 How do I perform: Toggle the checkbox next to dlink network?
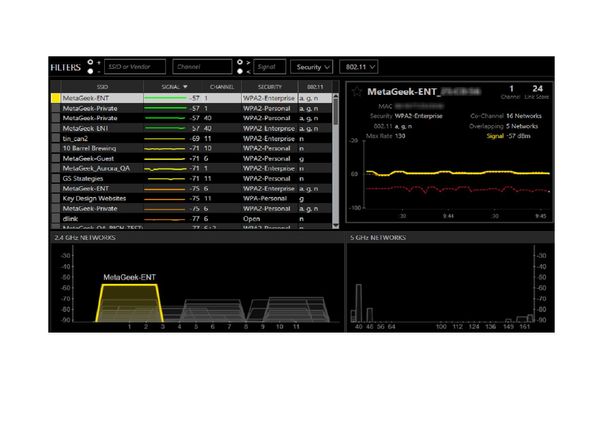pyautogui.click(x=56, y=218)
